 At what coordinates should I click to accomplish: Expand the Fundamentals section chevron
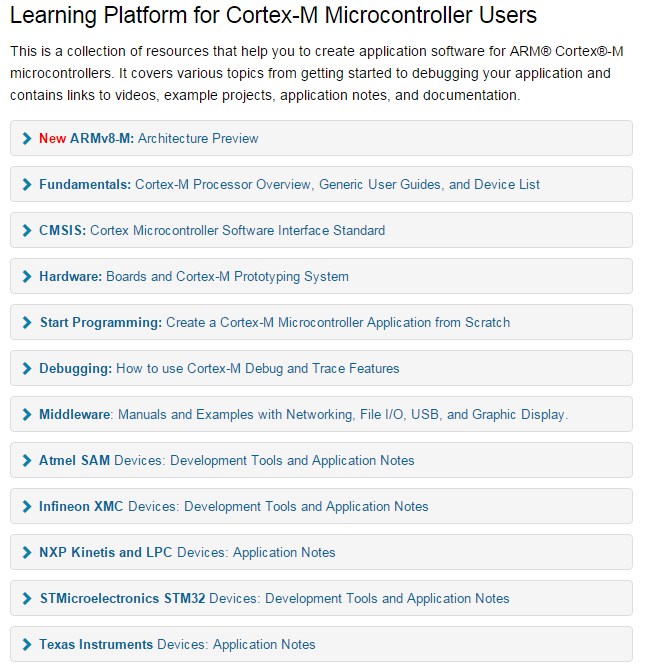(27, 185)
